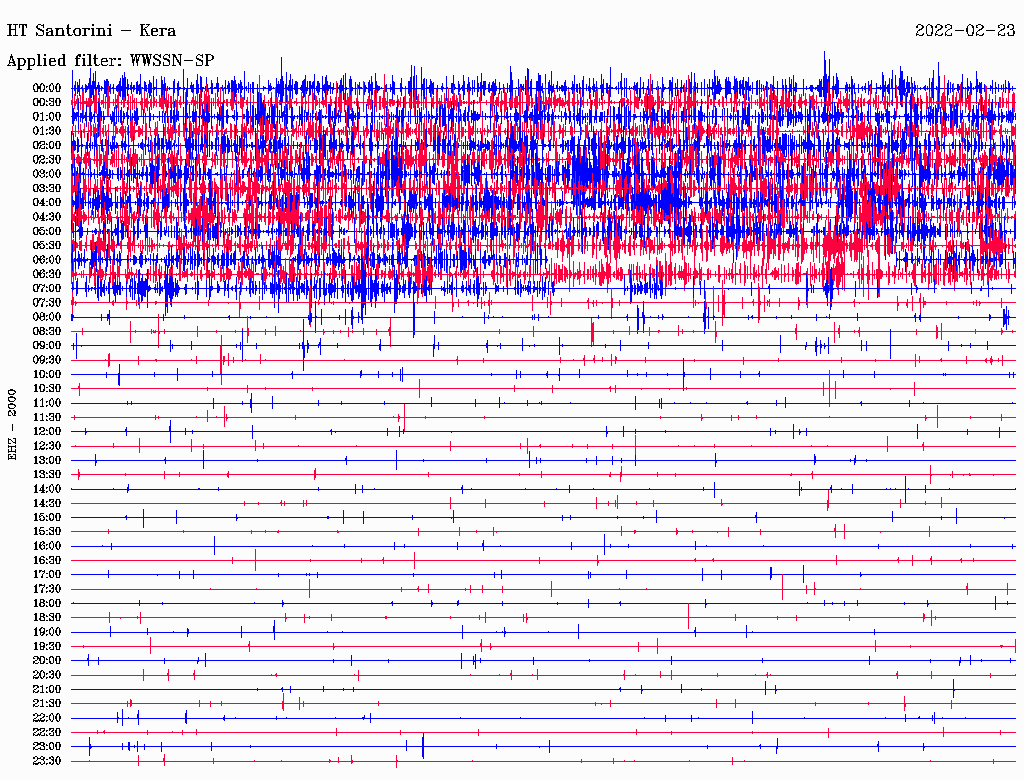The height and width of the screenshot is (780, 1024).
Task: Select the 20:00 time label
Action: pyautogui.click(x=47, y=661)
